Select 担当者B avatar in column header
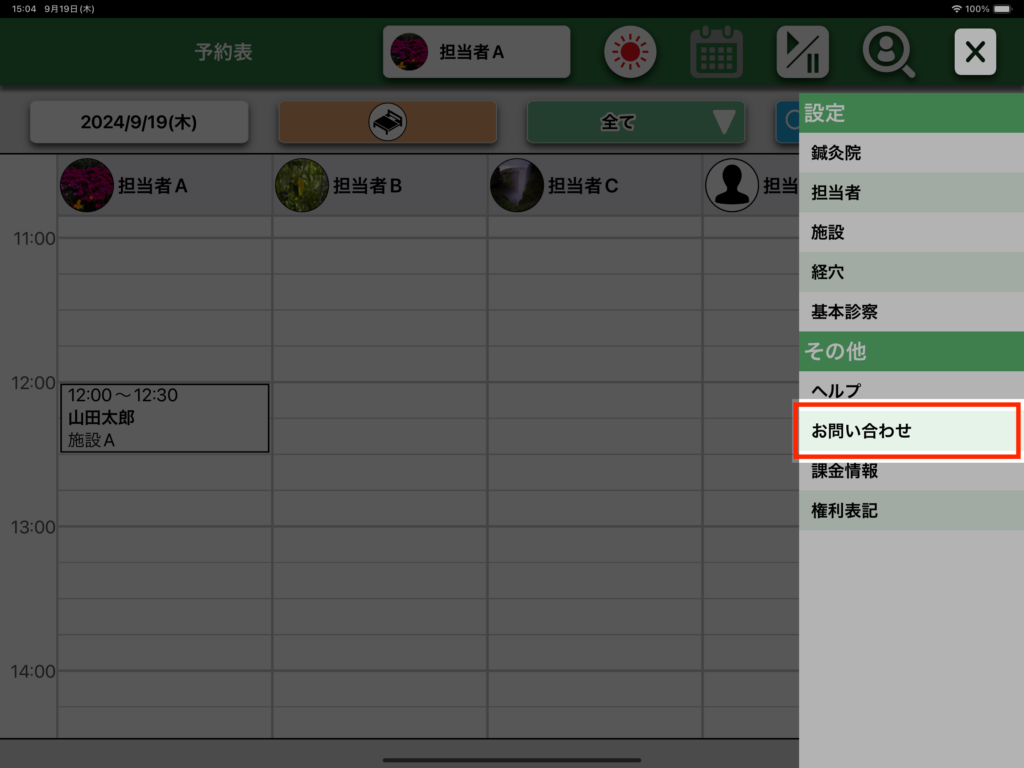 pyautogui.click(x=302, y=185)
